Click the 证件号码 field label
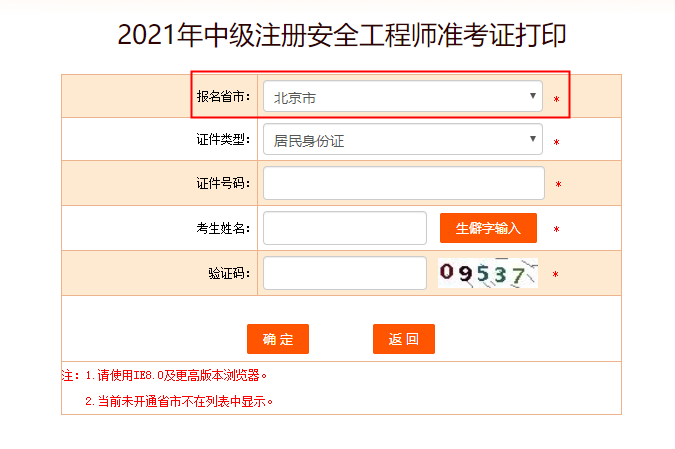Screen dimensions: 675x449 [x=224, y=184]
